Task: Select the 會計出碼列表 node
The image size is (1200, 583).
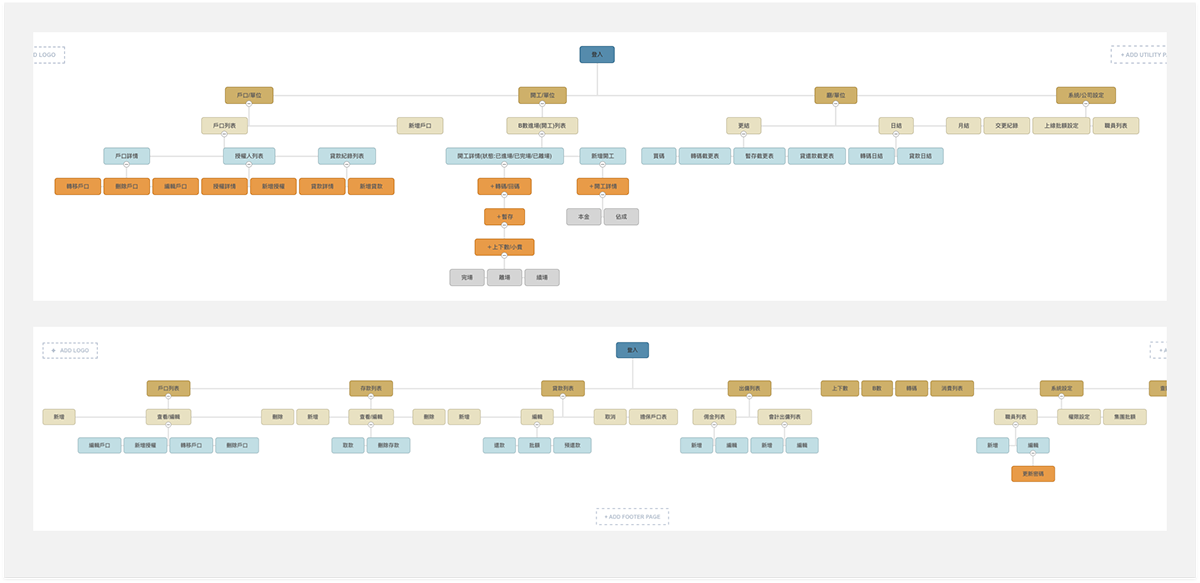Action: 784,417
